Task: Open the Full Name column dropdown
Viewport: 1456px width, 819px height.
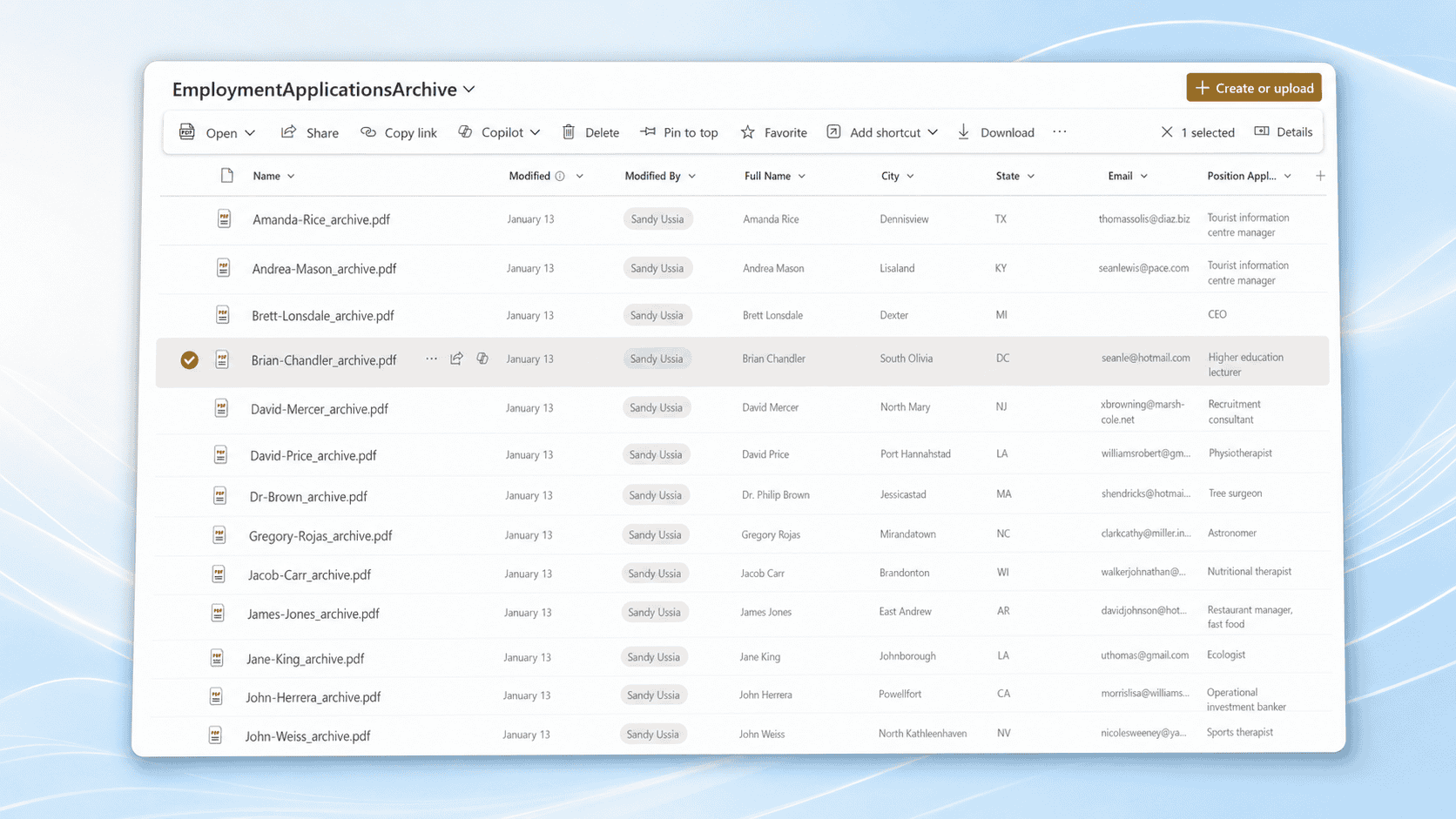Action: 802,176
